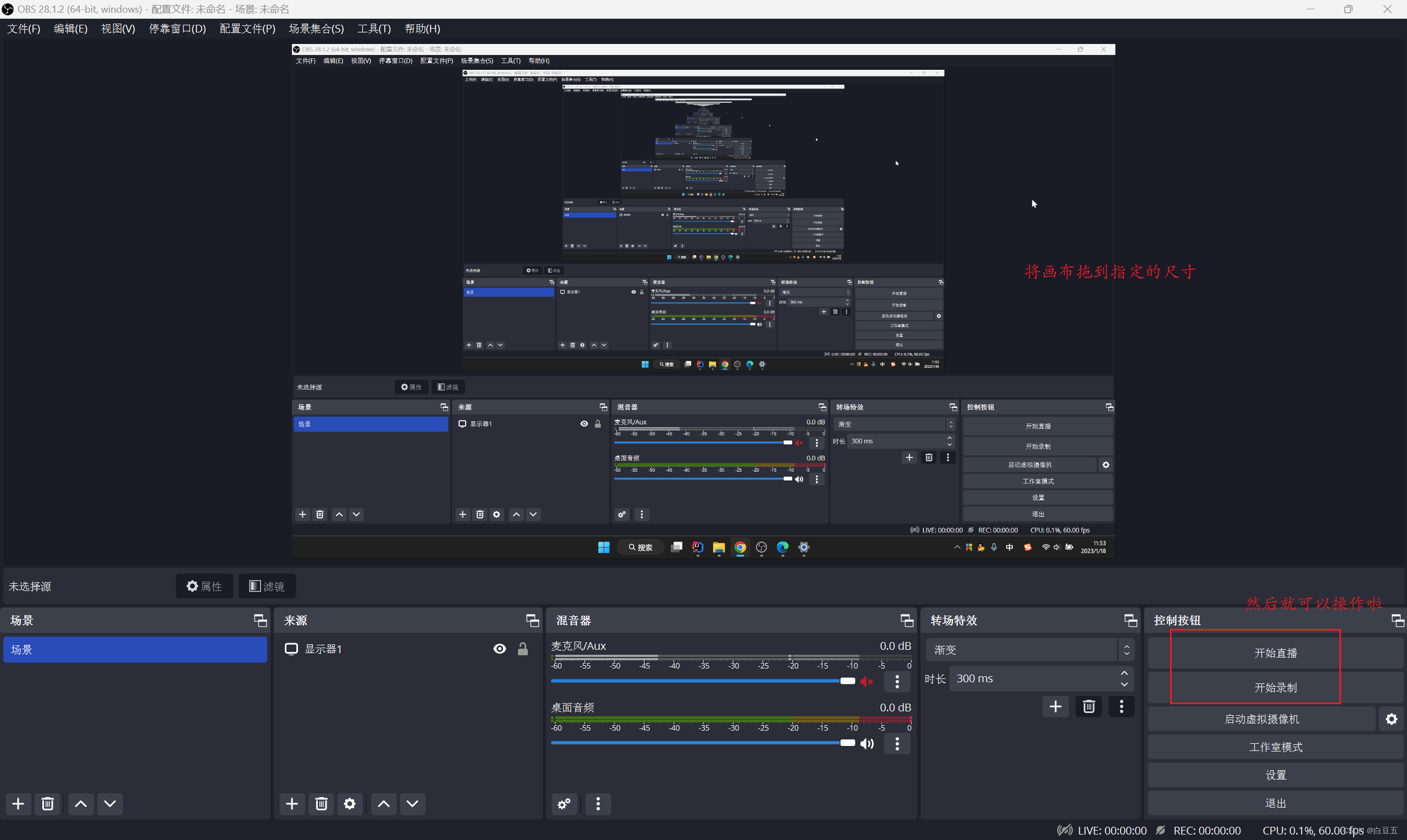Toggle lock for 显示器1 source
This screenshot has height=840, width=1407.
click(x=523, y=649)
